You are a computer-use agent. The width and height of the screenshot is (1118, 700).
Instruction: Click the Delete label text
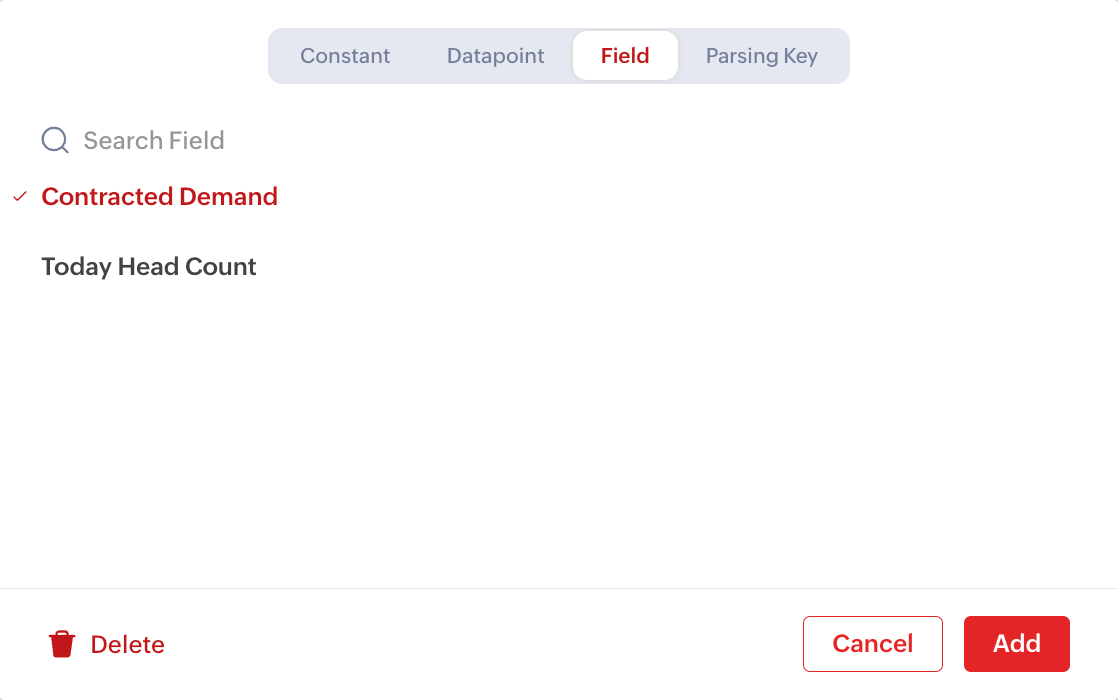[x=127, y=645]
